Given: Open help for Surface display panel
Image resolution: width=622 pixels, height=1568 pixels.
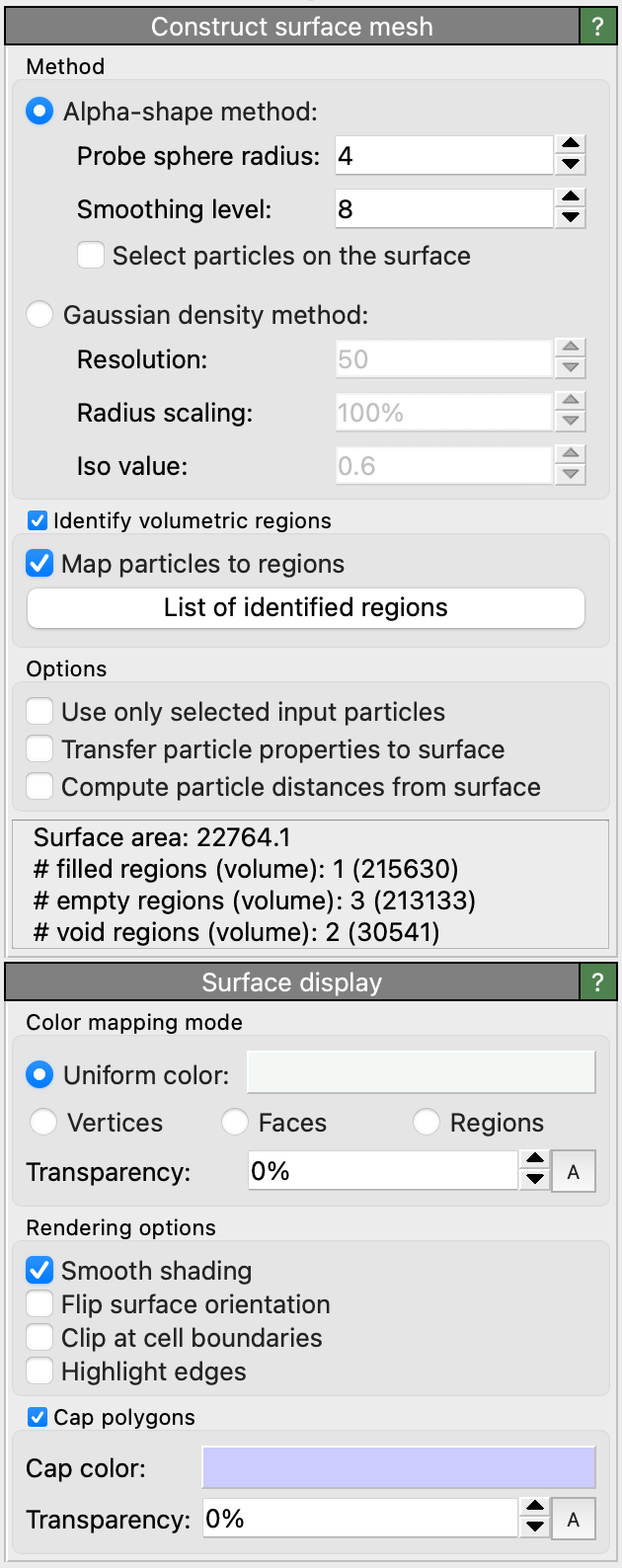Looking at the screenshot, I should (x=597, y=982).
